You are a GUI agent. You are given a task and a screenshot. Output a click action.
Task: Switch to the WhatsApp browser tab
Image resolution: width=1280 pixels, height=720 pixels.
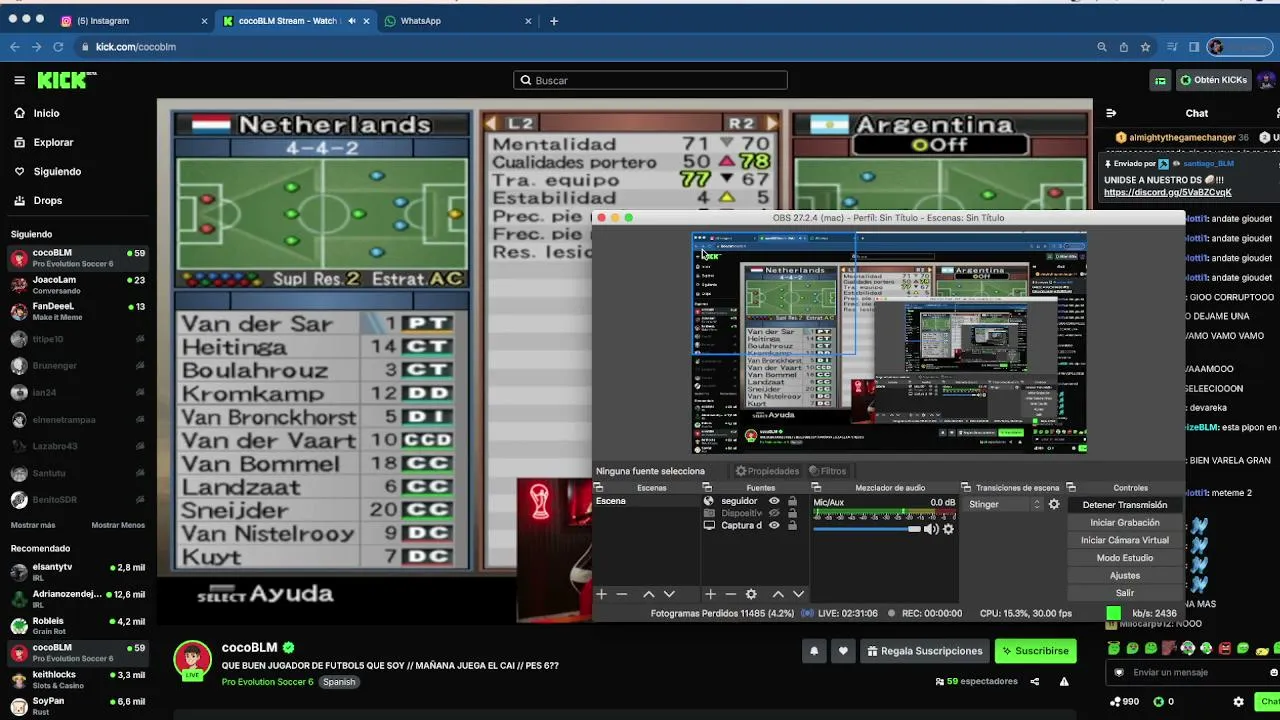(x=458, y=20)
